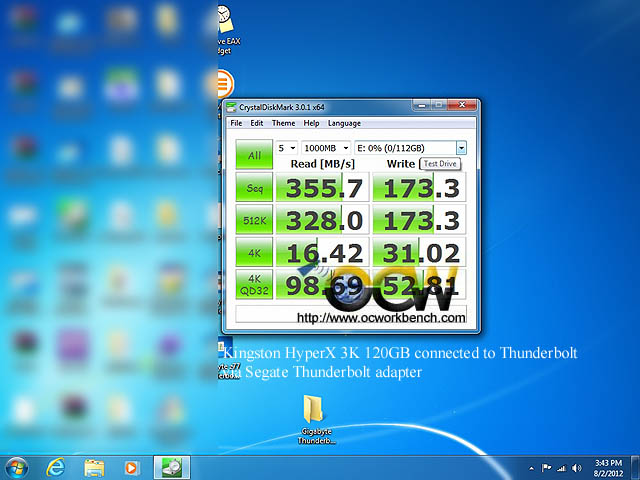Select the 4K read result 16.42
This screenshot has height=480, width=640.
(322, 252)
